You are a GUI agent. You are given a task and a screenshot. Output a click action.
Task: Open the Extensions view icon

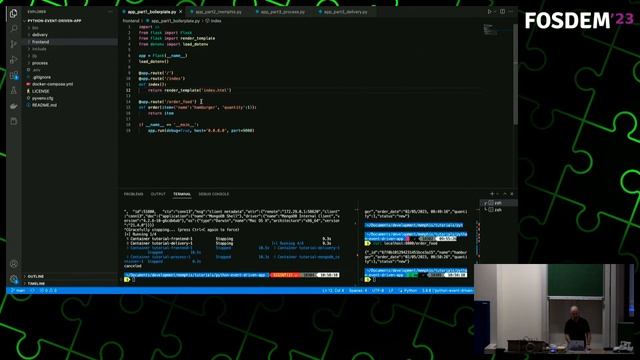tap(13, 75)
